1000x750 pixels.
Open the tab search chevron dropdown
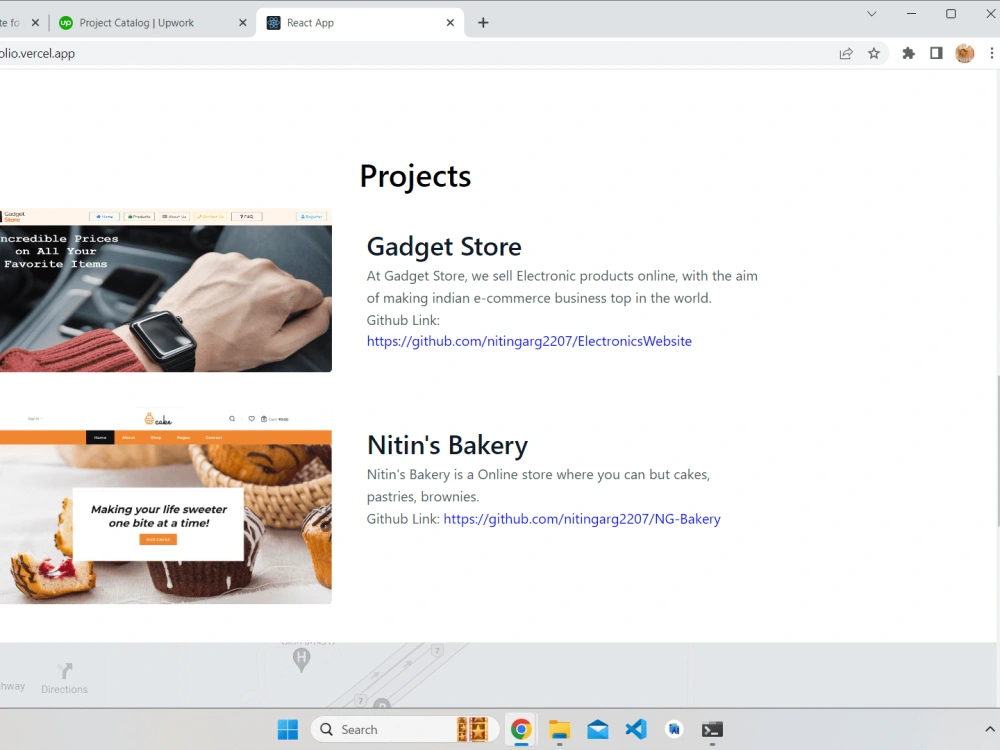pyautogui.click(x=871, y=15)
